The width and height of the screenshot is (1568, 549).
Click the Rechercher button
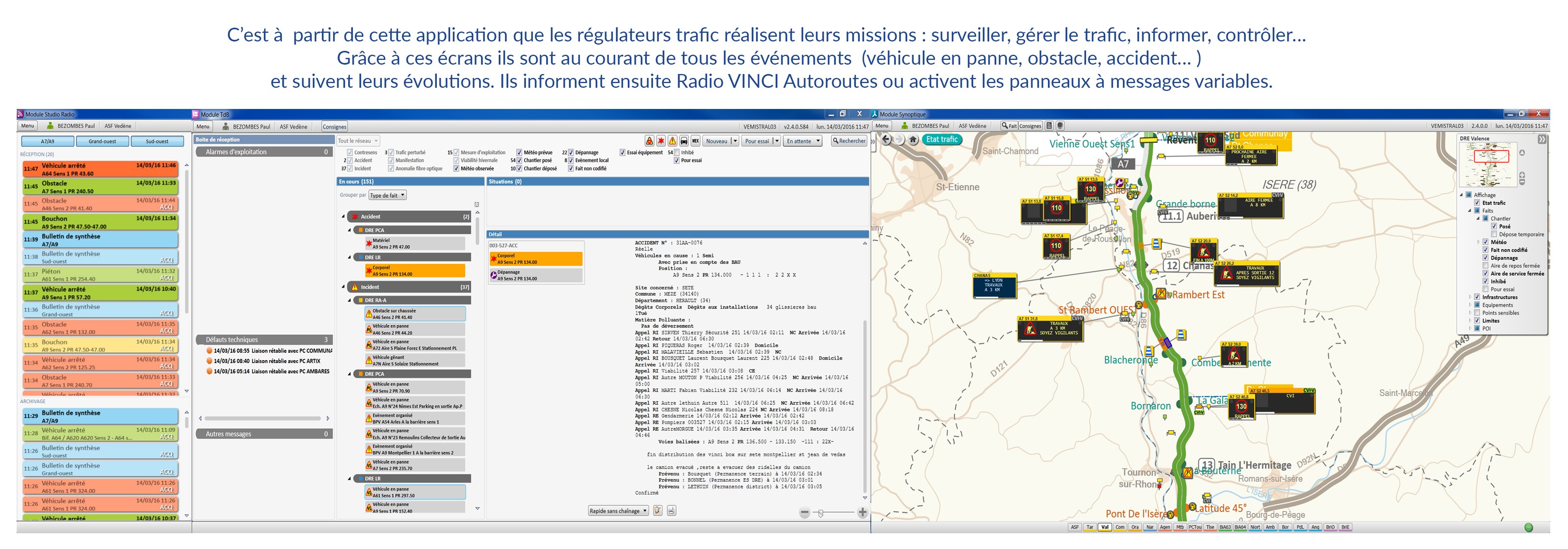[849, 141]
